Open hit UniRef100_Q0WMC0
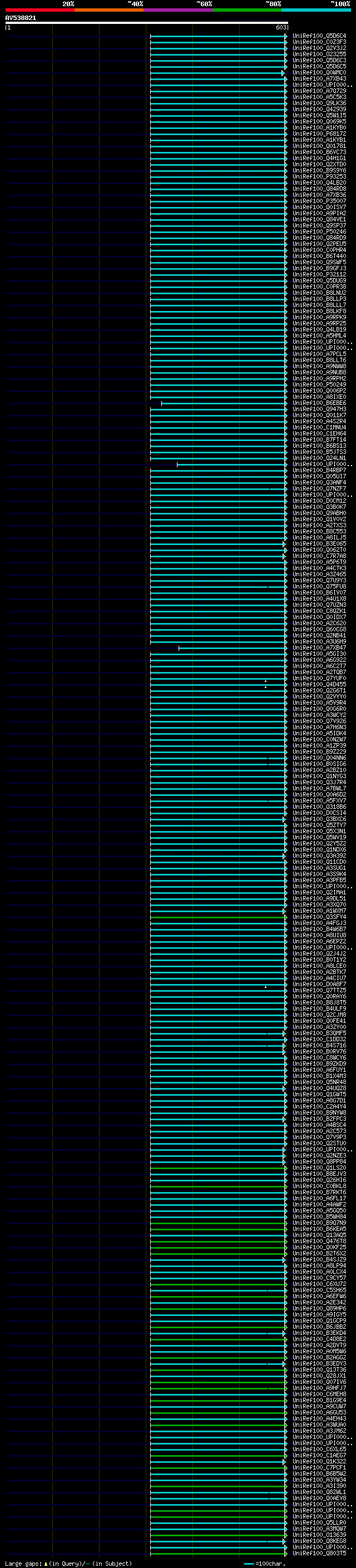 click(319, 72)
